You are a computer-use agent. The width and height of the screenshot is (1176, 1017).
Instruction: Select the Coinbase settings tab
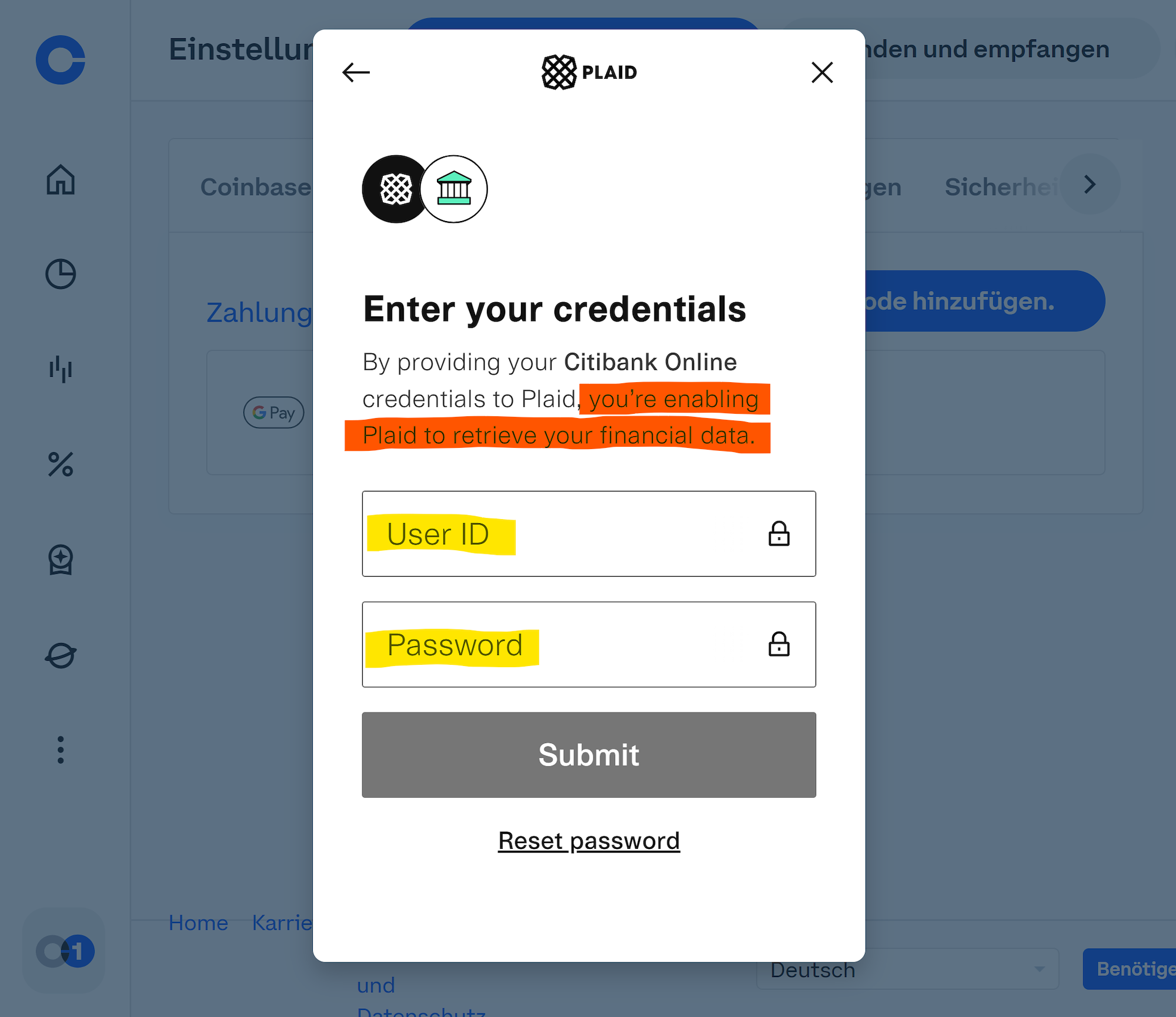coord(256,187)
